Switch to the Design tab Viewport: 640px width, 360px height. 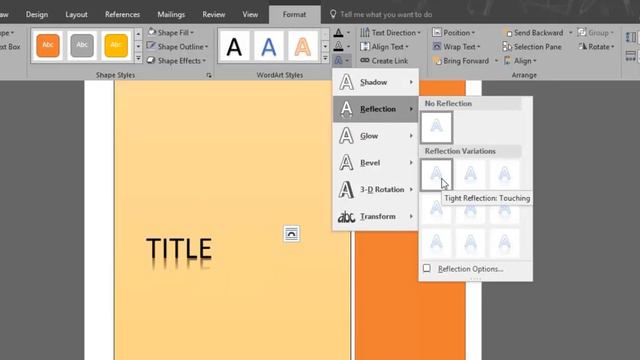(37, 14)
